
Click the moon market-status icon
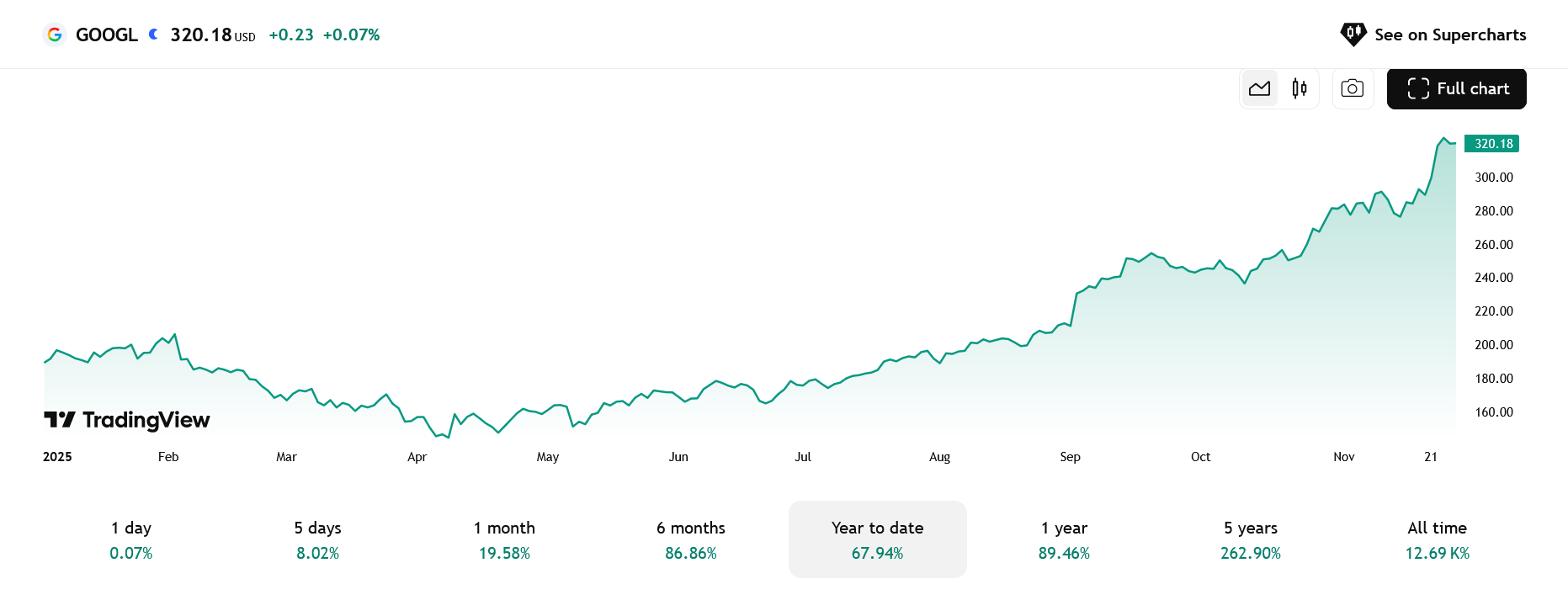click(x=153, y=35)
